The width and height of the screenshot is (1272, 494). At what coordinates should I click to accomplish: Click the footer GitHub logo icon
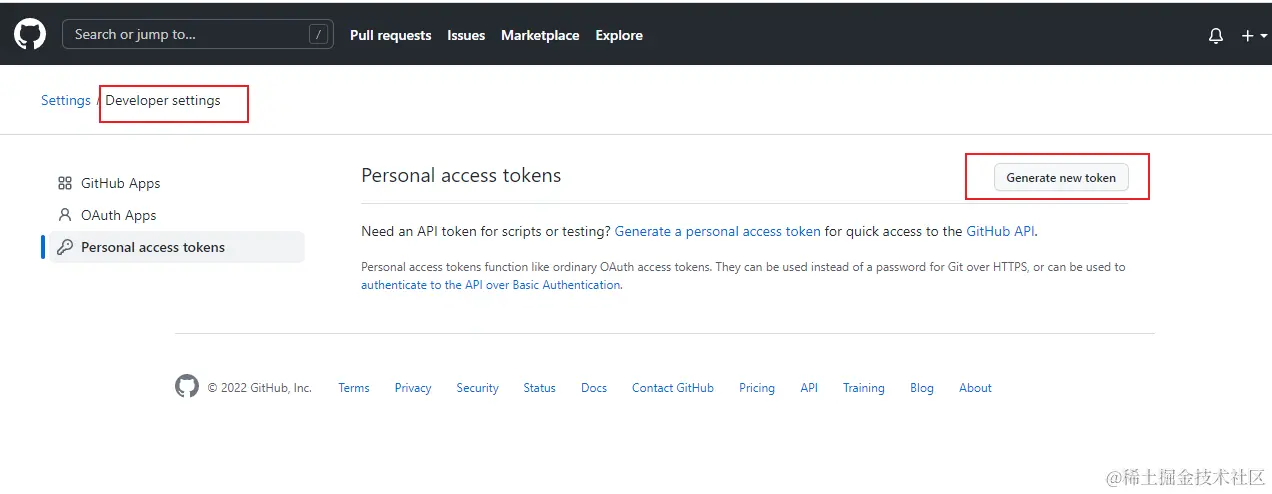(187, 387)
